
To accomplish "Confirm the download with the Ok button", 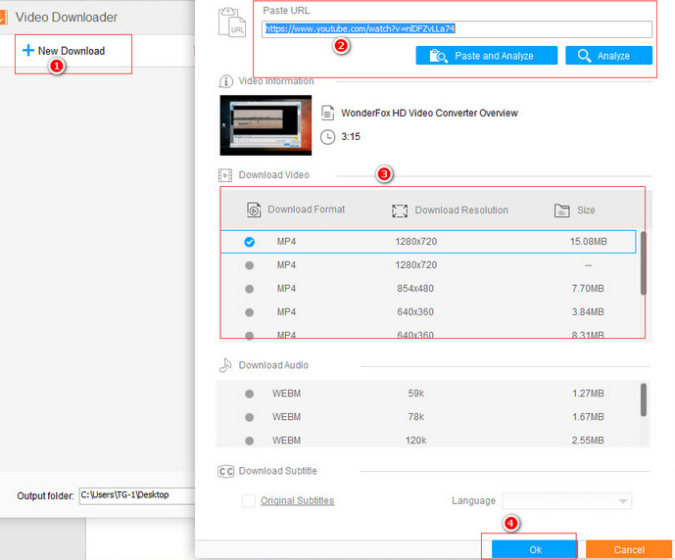I will click(535, 550).
